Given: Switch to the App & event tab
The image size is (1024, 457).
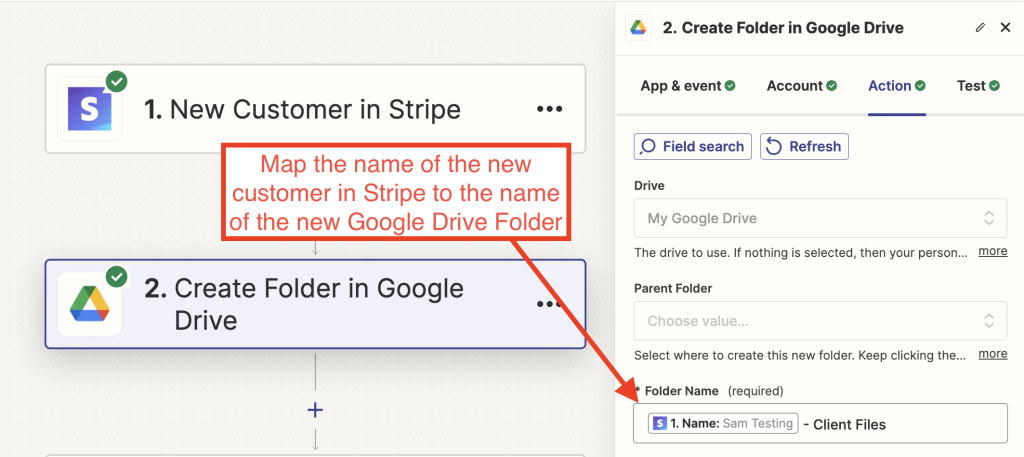Looking at the screenshot, I should [x=688, y=86].
